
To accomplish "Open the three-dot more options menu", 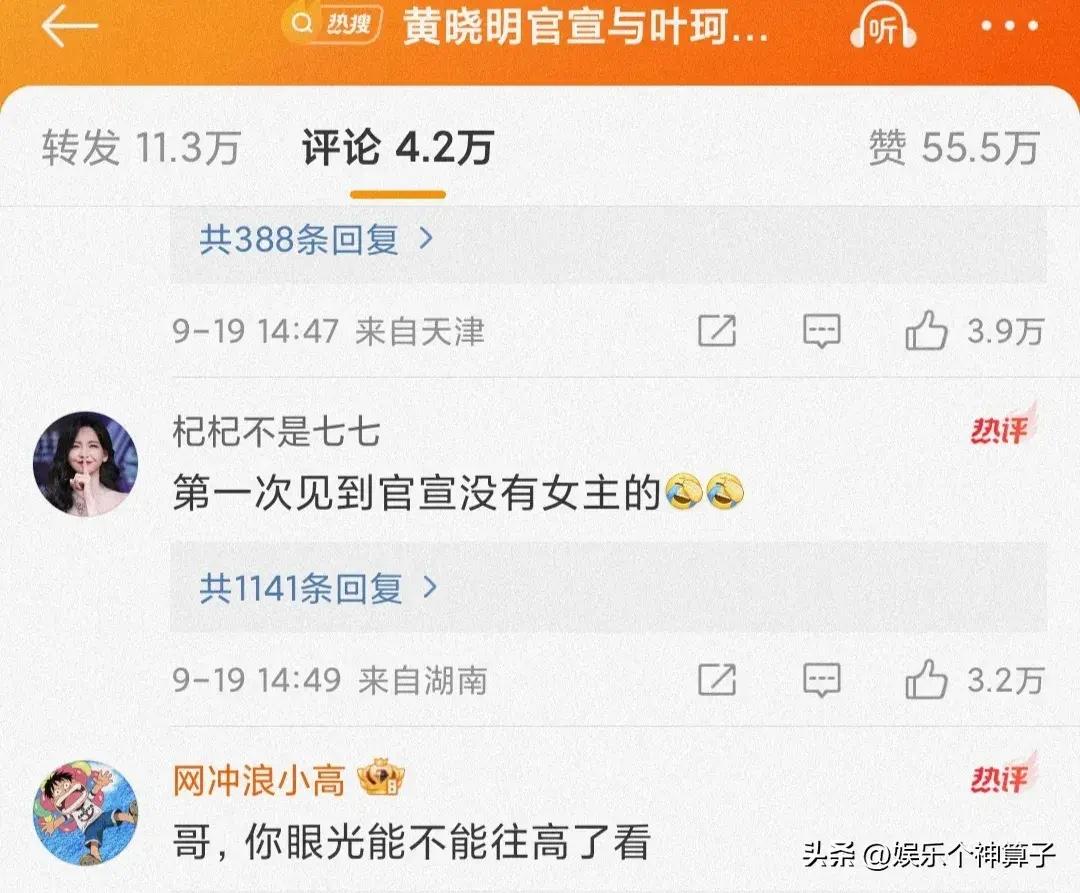I will coord(1009,26).
